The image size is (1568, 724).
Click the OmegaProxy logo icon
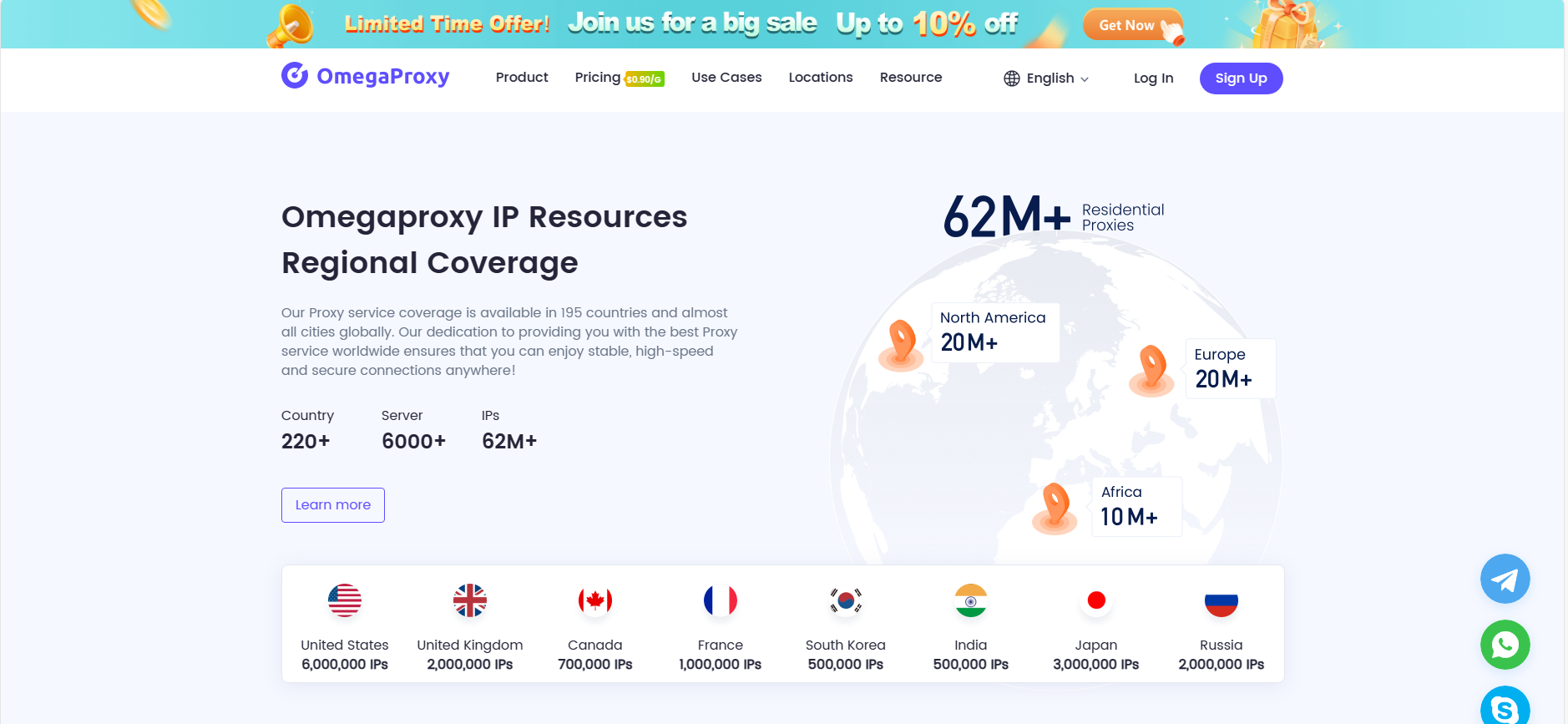tap(295, 75)
